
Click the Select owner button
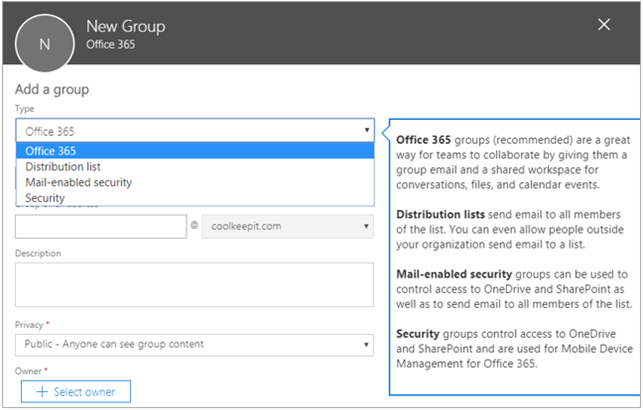click(x=76, y=392)
